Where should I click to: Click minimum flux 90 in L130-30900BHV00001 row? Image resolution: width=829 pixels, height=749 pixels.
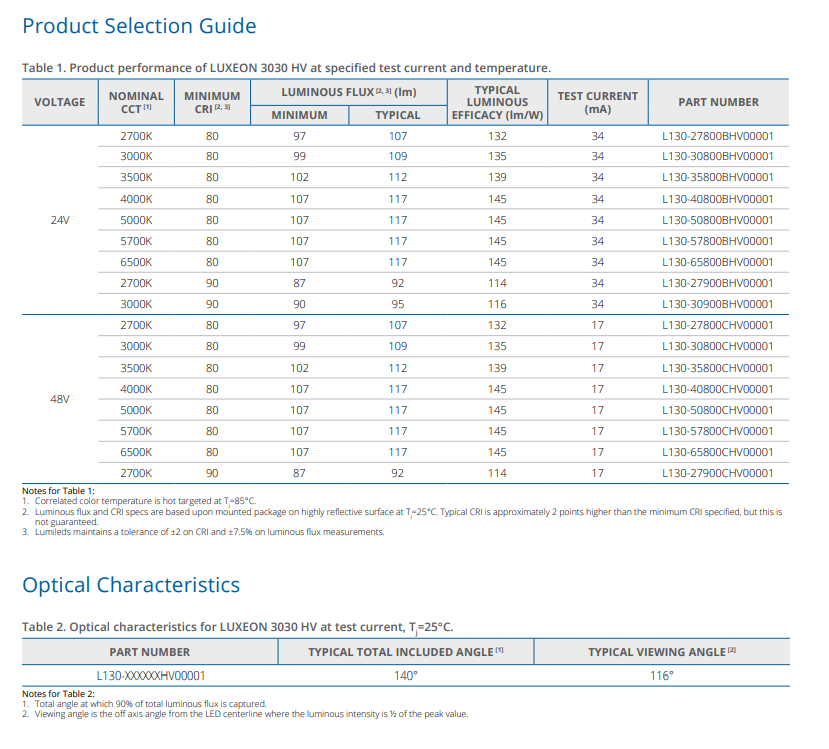[x=299, y=304]
